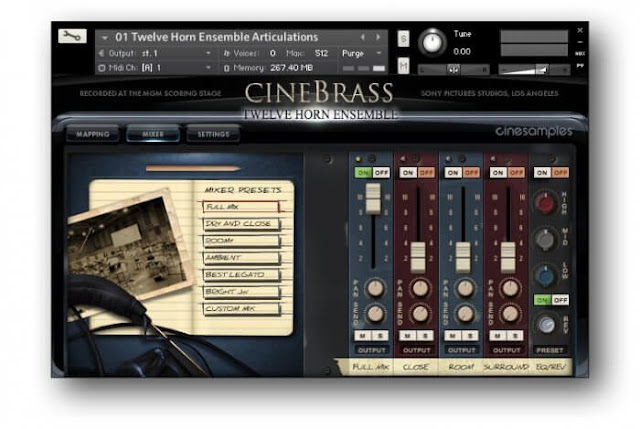Viewport: 640px width, 429px height.
Task: Turn on the EQ section
Action: tap(542, 173)
